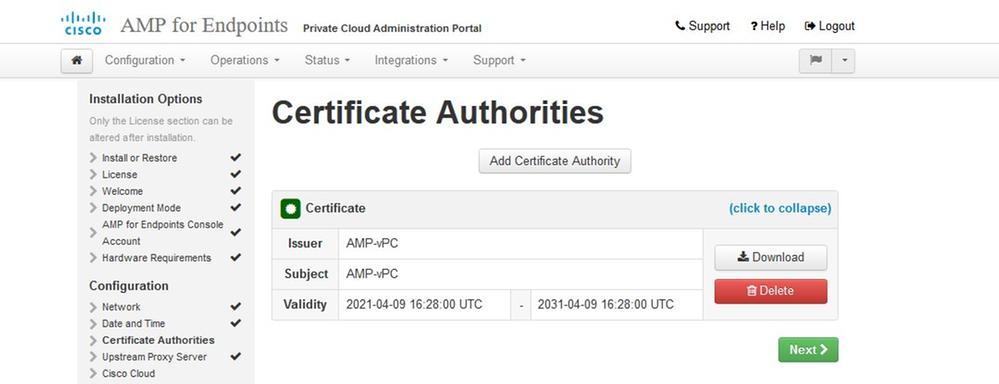Open the Configuration menu

click(x=145, y=60)
